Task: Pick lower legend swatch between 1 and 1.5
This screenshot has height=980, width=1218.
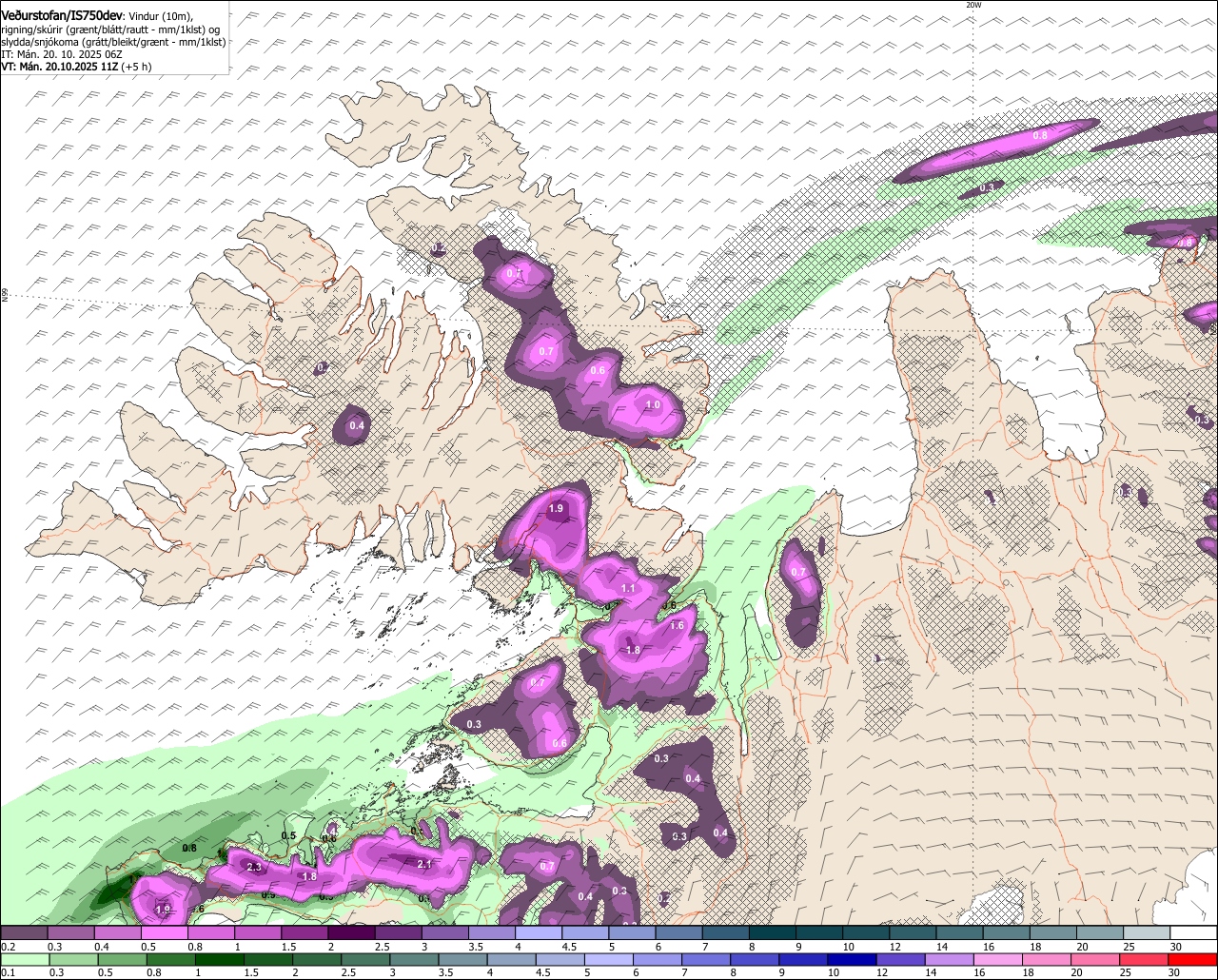Action: 220,960
